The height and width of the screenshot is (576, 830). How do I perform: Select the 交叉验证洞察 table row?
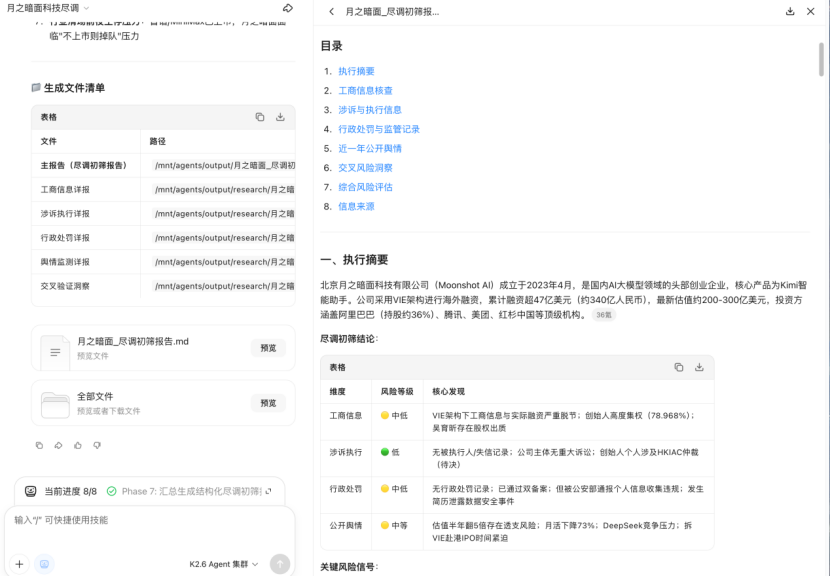[x=163, y=286]
